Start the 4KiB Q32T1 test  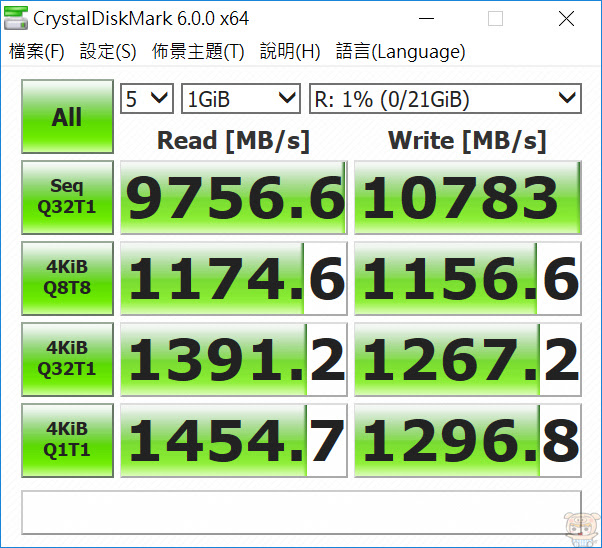point(67,359)
